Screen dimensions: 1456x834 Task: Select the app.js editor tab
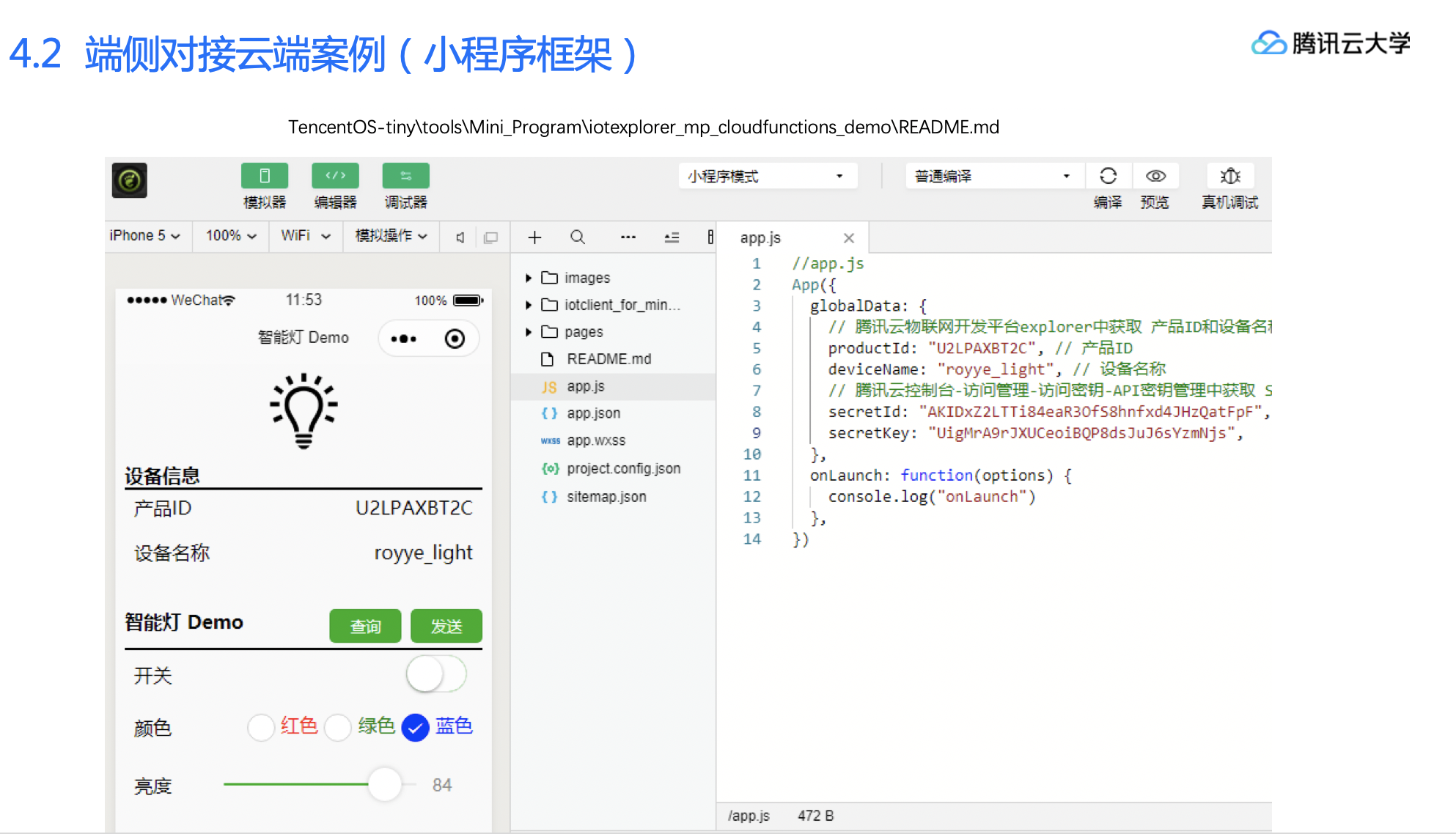761,238
